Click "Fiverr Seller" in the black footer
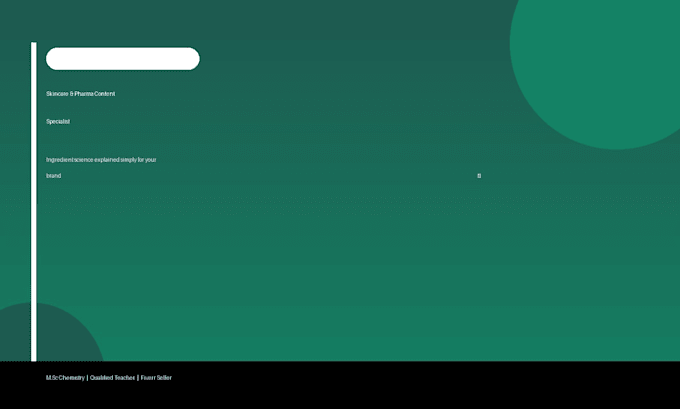The height and width of the screenshot is (409, 680). click(x=156, y=378)
